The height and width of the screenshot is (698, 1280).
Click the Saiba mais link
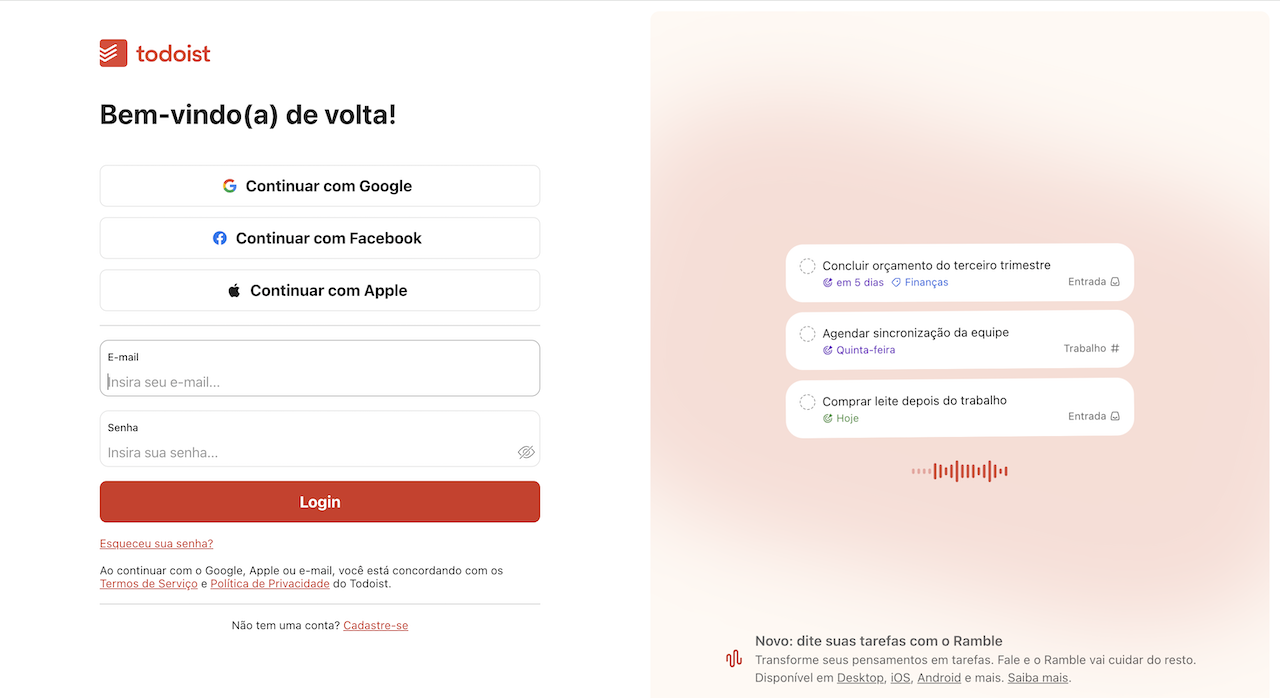[x=1037, y=677]
